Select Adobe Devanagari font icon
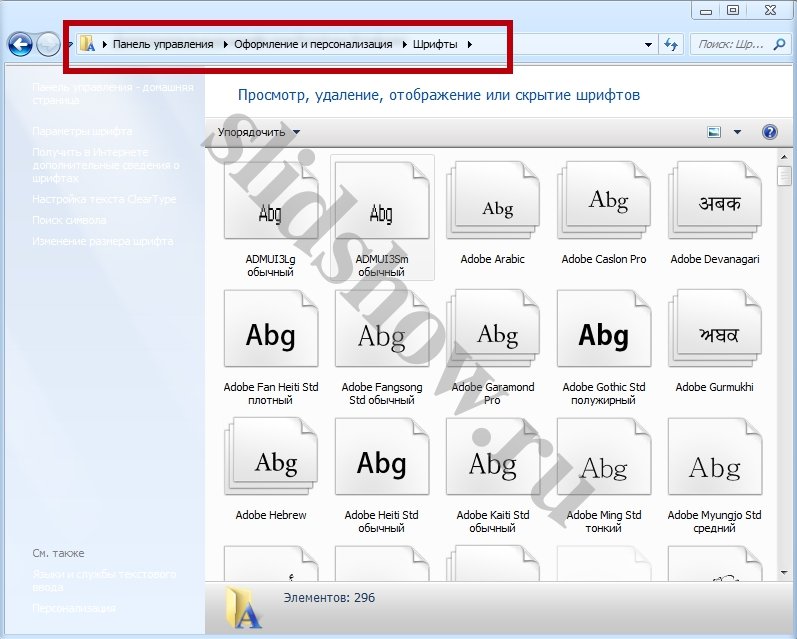This screenshot has width=797, height=639. tap(715, 200)
